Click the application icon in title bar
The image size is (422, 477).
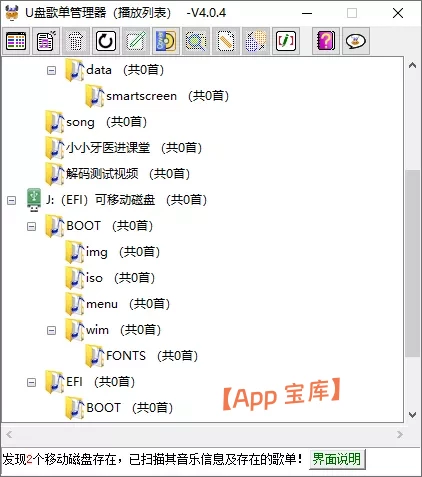pos(12,13)
